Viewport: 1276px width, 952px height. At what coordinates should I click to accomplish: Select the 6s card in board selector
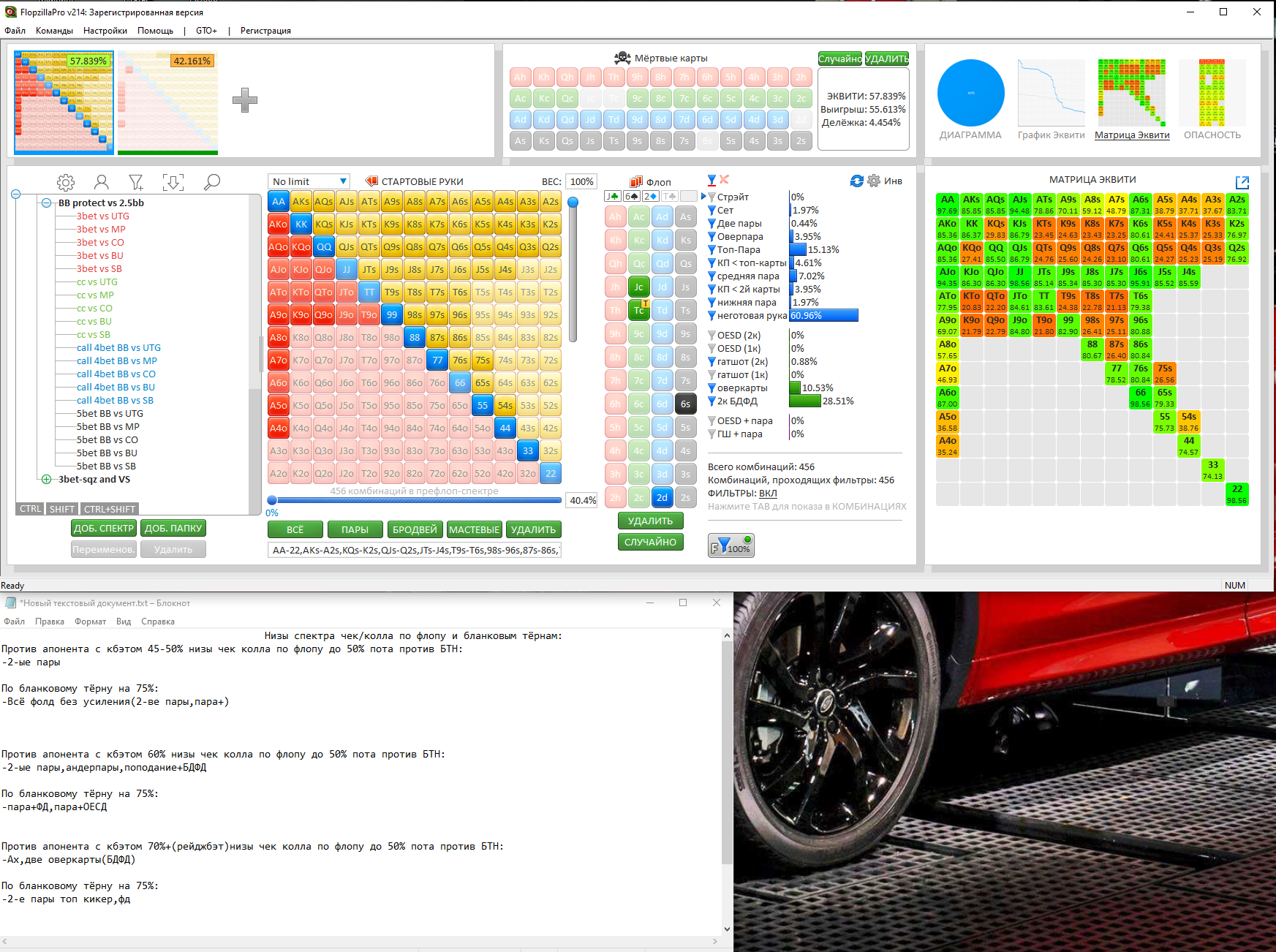coord(685,404)
